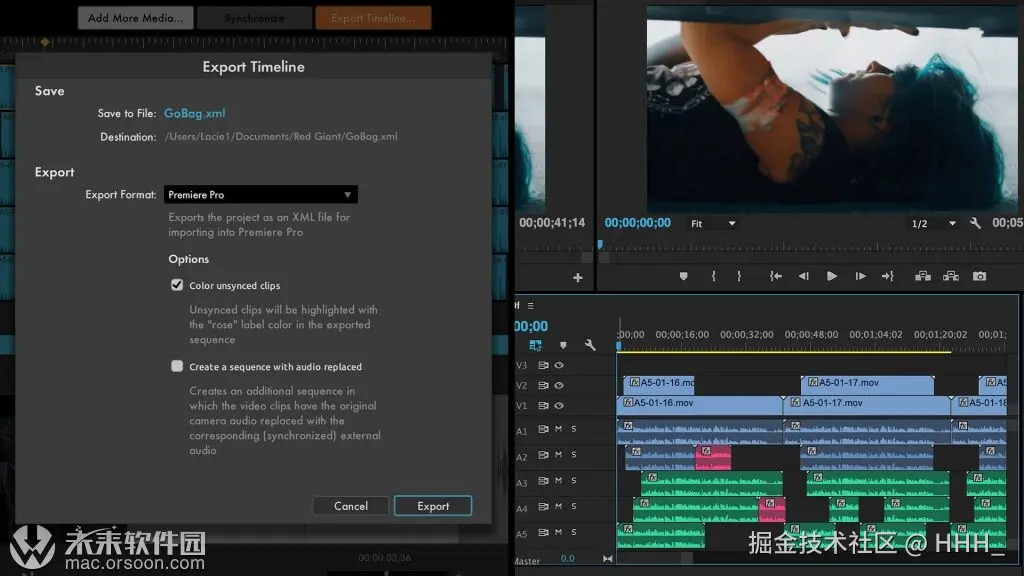Screen dimensions: 1024x576
Task: Click the Synchronize button
Action: pos(254,18)
